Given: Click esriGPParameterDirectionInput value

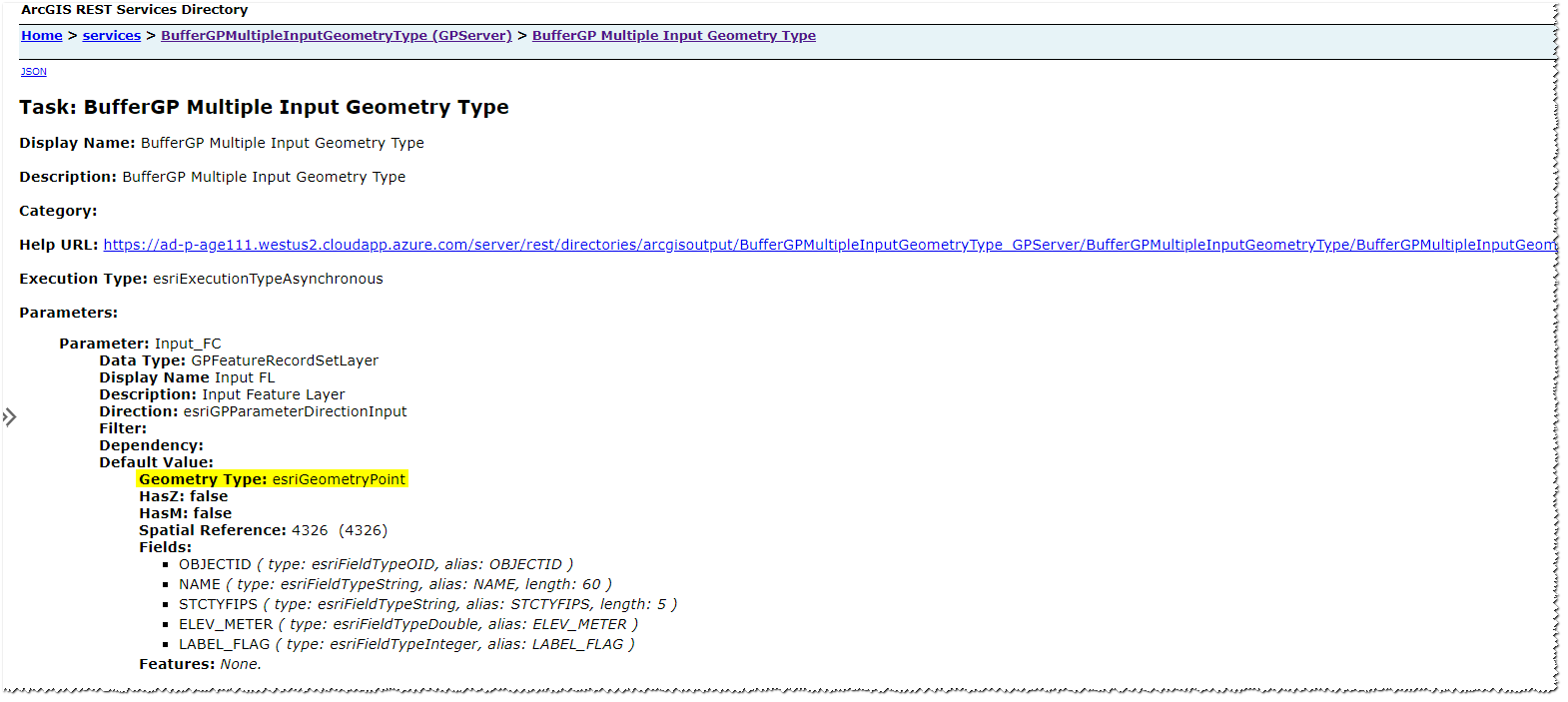Looking at the screenshot, I should pyautogui.click(x=295, y=411).
